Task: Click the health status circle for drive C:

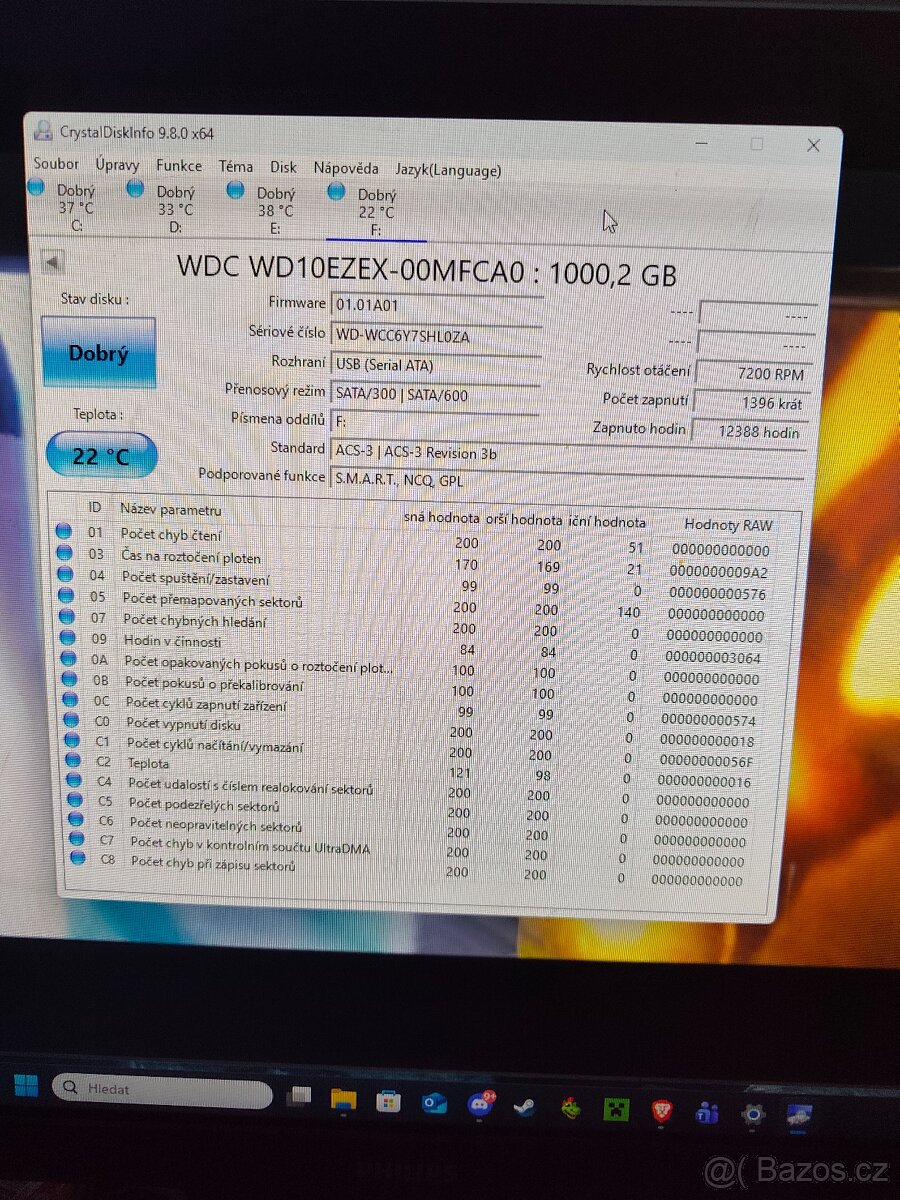Action: tap(38, 187)
